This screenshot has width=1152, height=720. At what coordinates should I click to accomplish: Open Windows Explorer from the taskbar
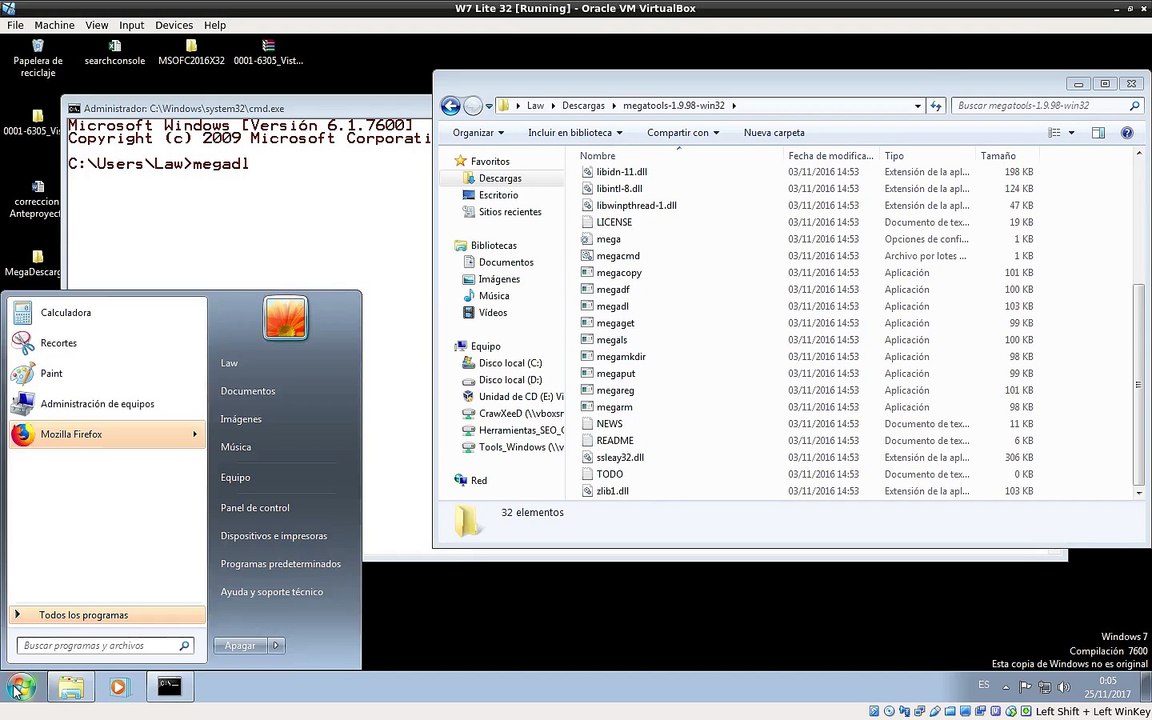click(71, 687)
